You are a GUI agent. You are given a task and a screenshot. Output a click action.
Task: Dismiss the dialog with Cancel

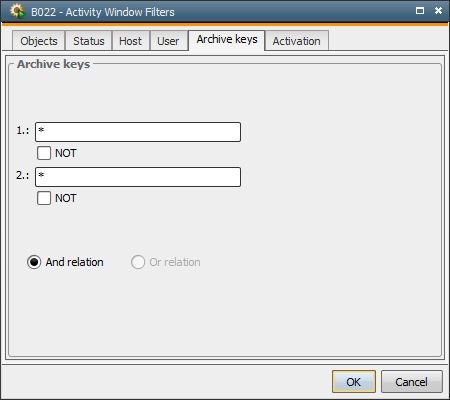coord(412,382)
